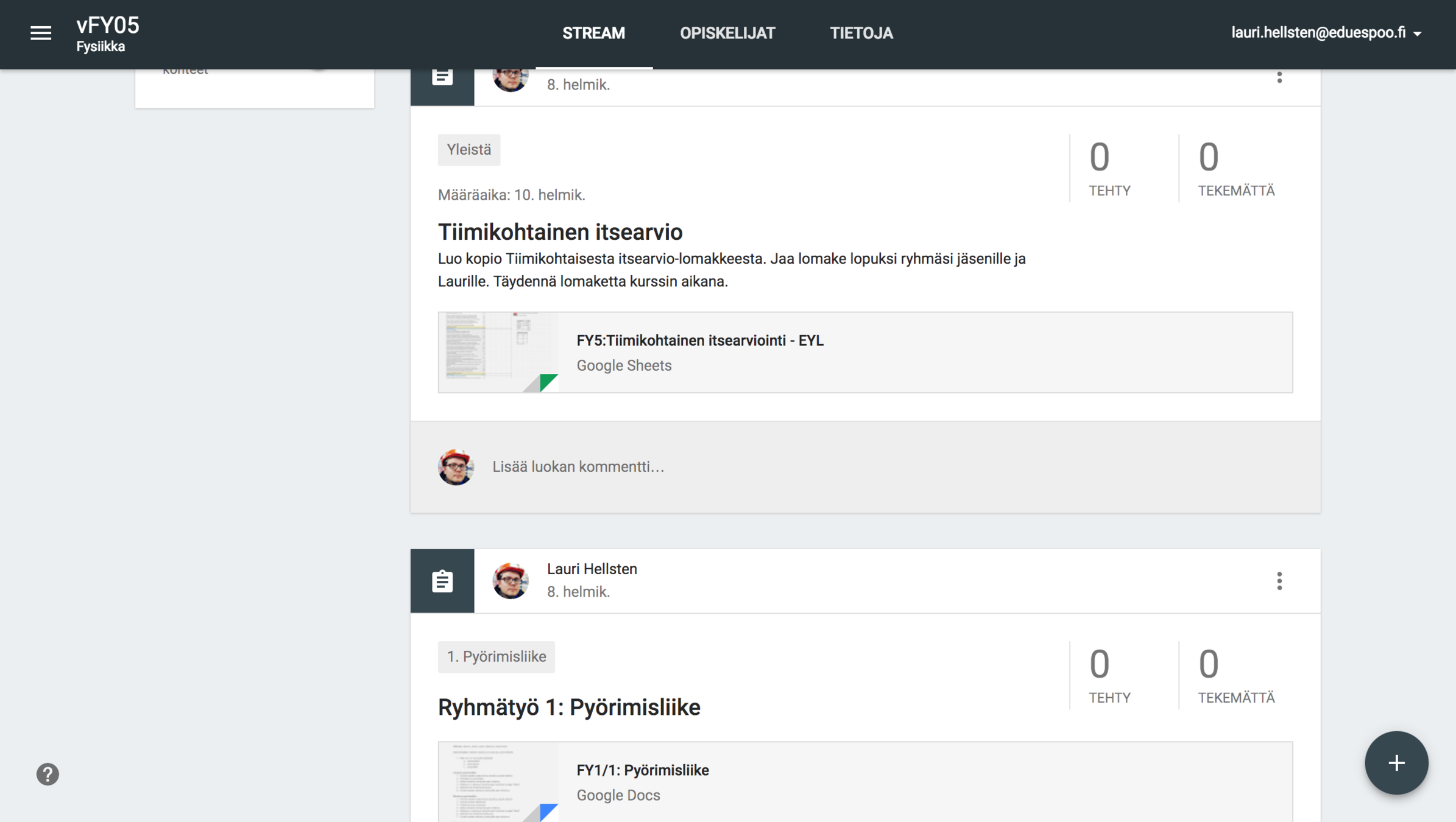Click the help question mark icon

(48, 774)
